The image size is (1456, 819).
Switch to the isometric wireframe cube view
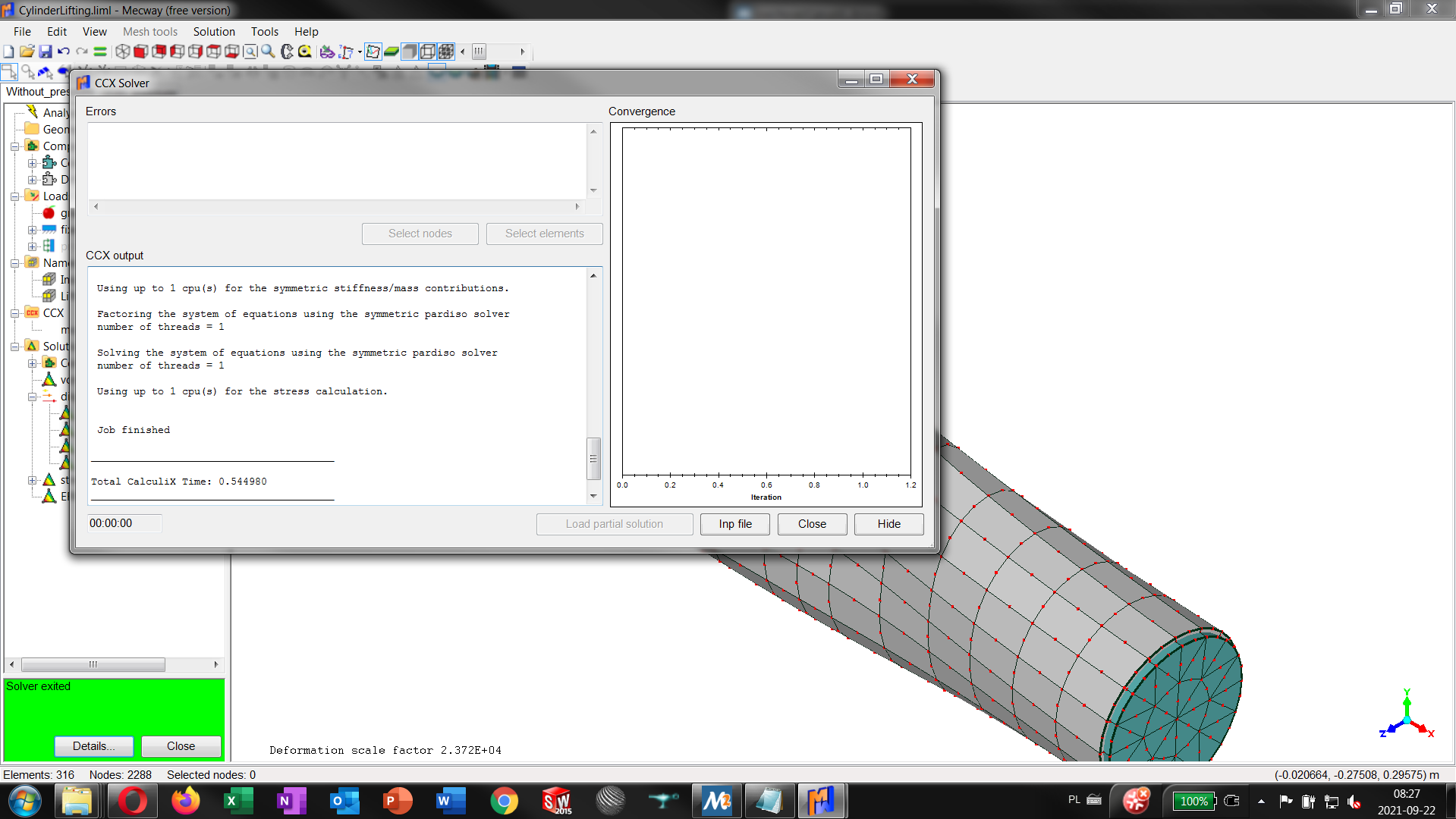pyautogui.click(x=122, y=52)
